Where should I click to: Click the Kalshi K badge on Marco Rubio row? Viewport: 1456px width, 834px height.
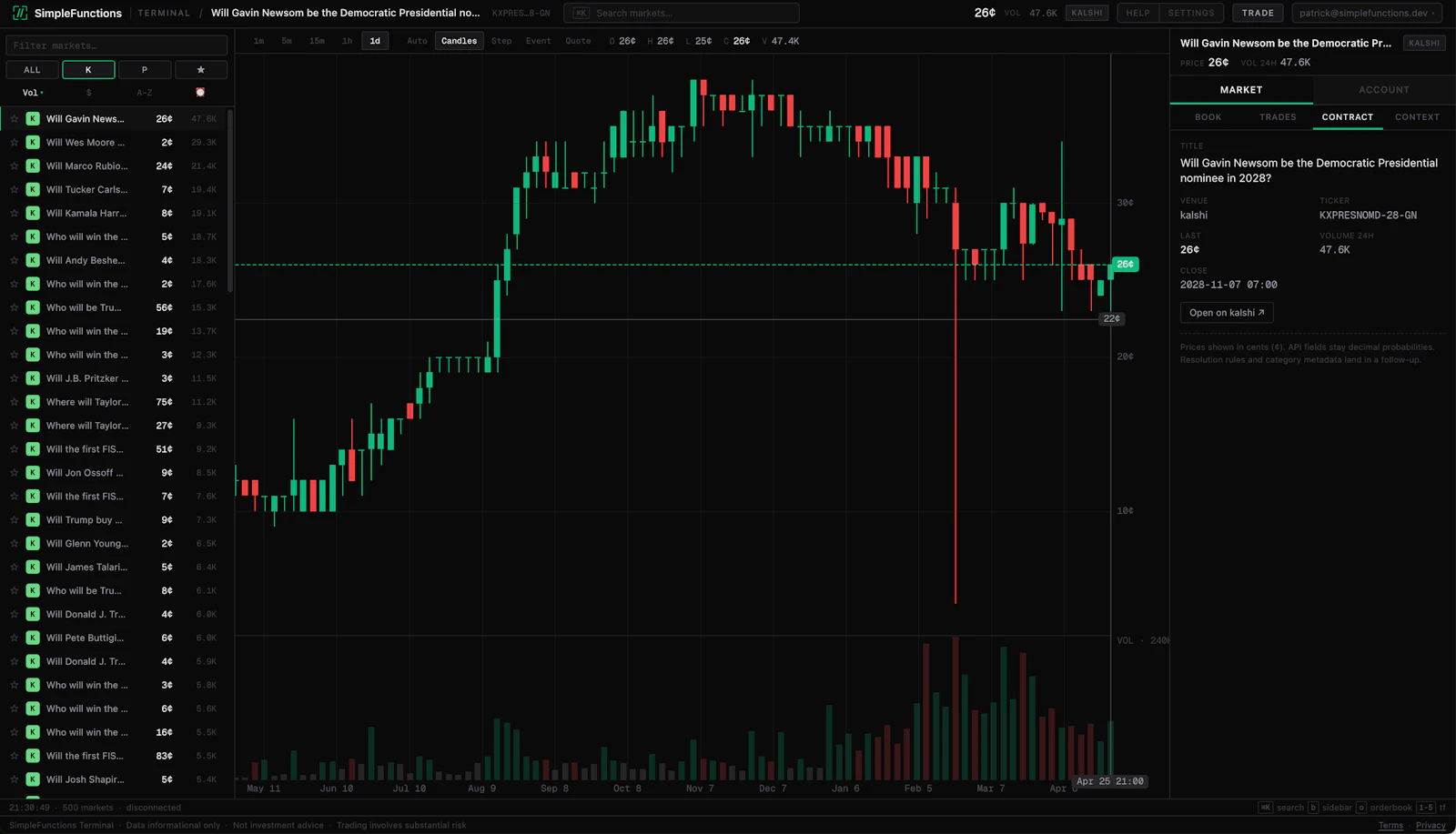click(x=33, y=166)
